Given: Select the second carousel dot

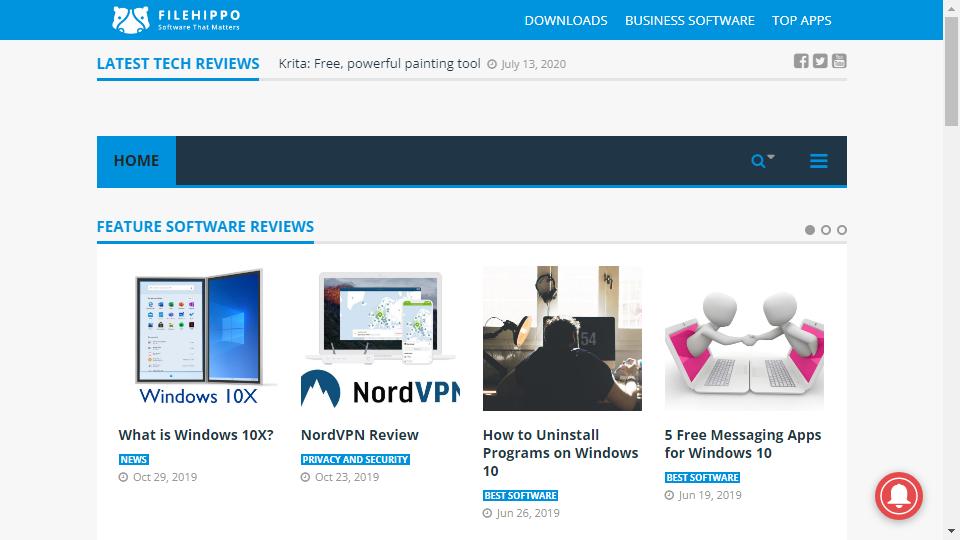Looking at the screenshot, I should click(825, 230).
